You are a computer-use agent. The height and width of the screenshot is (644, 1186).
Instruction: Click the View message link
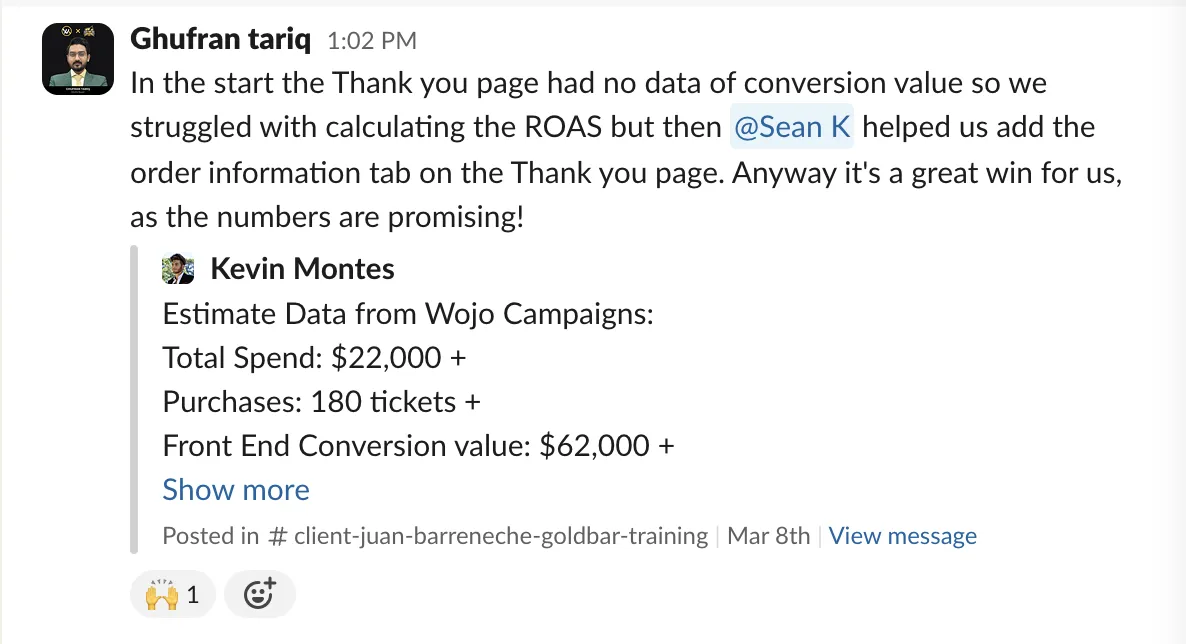point(902,536)
